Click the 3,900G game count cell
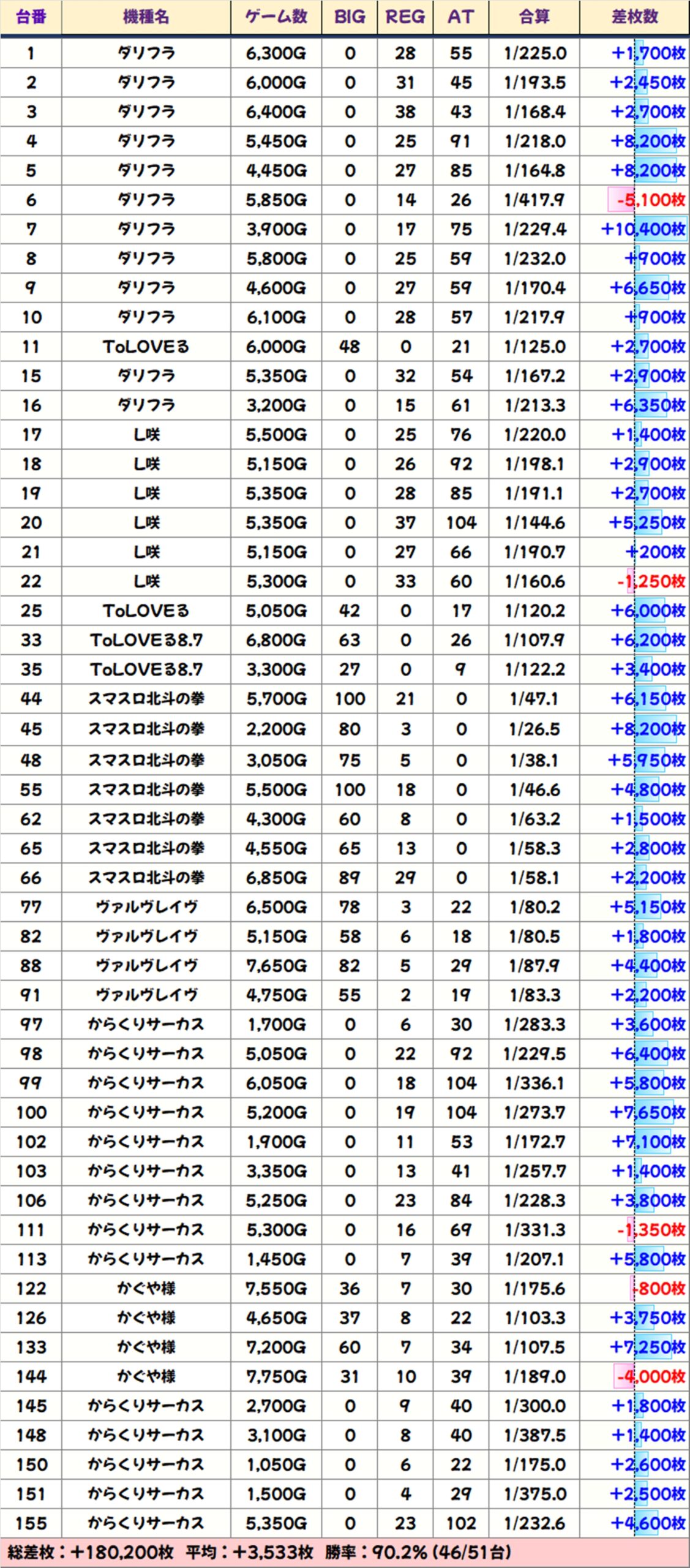The height and width of the screenshot is (1568, 690). [x=276, y=229]
